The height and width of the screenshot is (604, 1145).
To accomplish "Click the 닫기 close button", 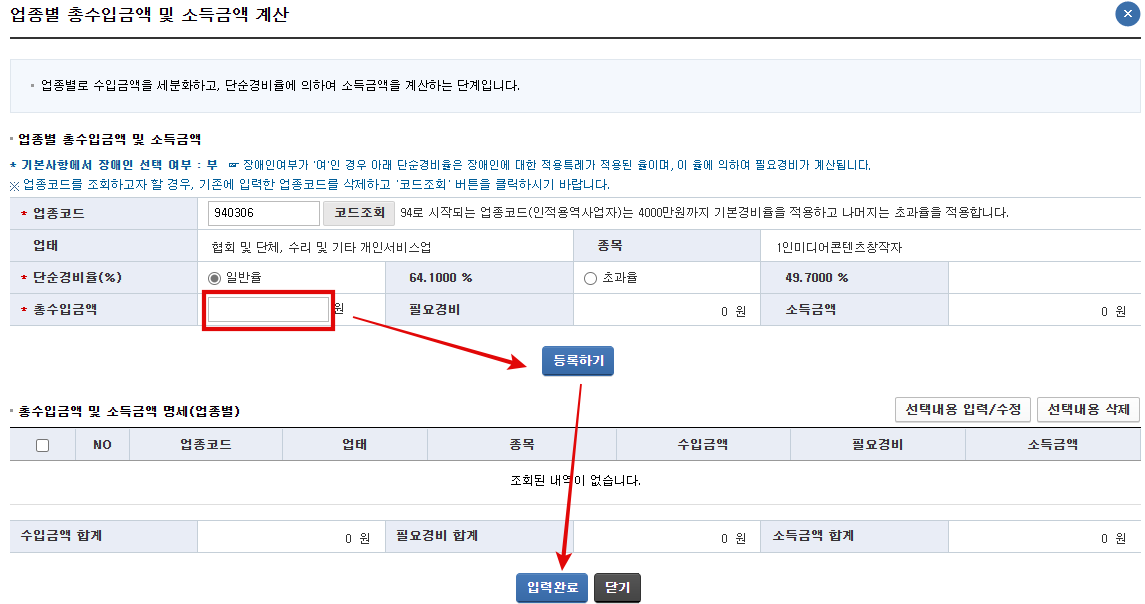I will (617, 588).
